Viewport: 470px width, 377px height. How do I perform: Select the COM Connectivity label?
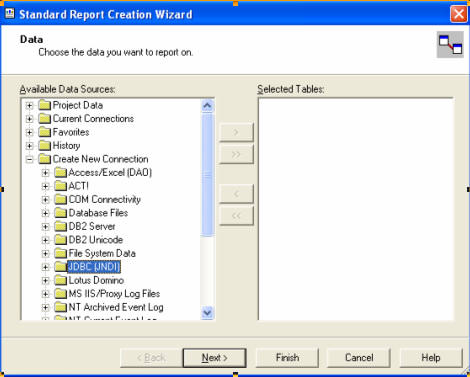[x=104, y=199]
